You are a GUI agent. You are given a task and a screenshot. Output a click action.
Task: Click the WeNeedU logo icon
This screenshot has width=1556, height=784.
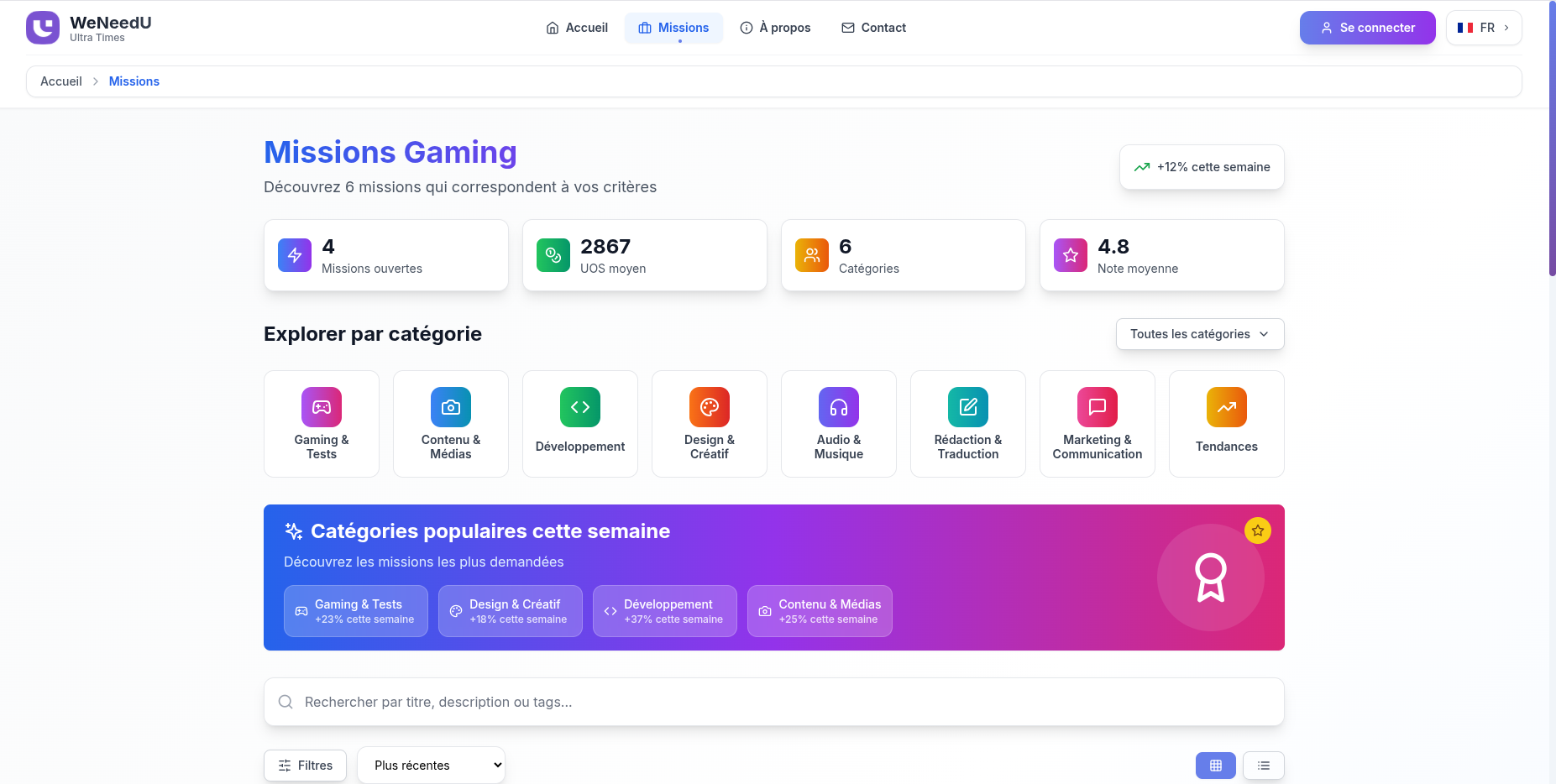click(x=43, y=28)
